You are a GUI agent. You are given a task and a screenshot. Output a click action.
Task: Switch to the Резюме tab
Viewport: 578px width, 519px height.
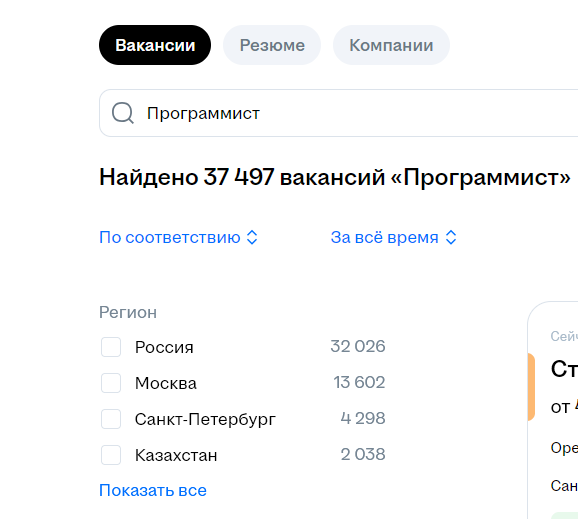pos(272,45)
